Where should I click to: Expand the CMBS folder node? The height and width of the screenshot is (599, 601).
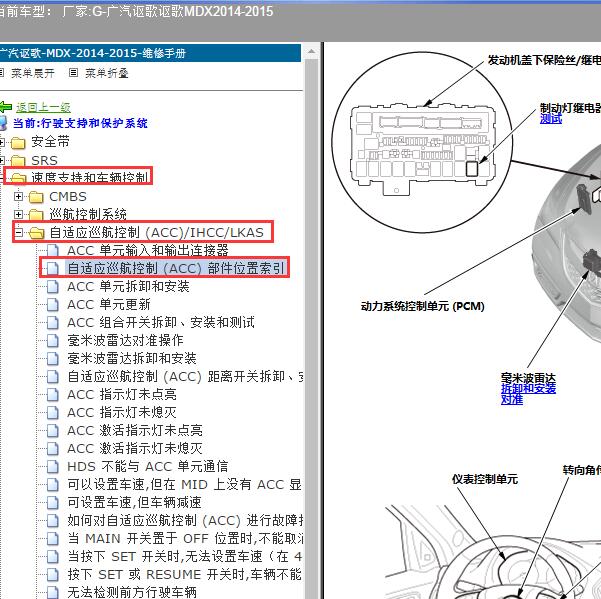pos(18,197)
